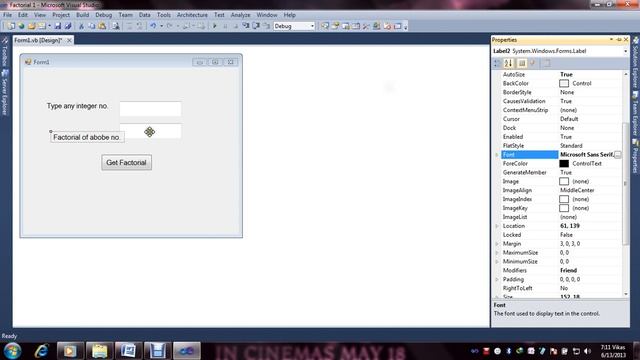The height and width of the screenshot is (360, 640).
Task: Click the Image (none) swatch box
Action: pyautogui.click(x=564, y=181)
